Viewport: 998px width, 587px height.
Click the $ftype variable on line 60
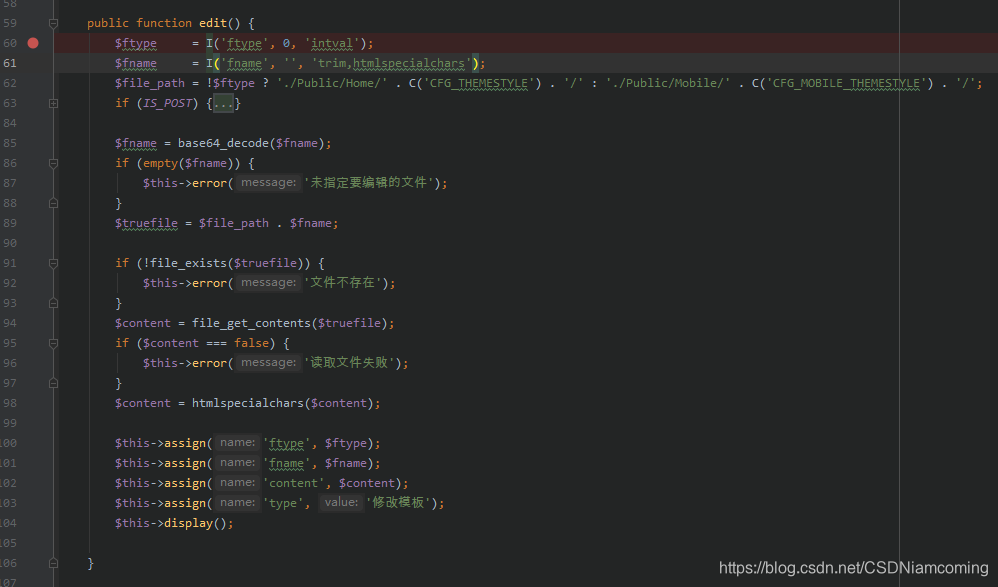click(x=136, y=43)
